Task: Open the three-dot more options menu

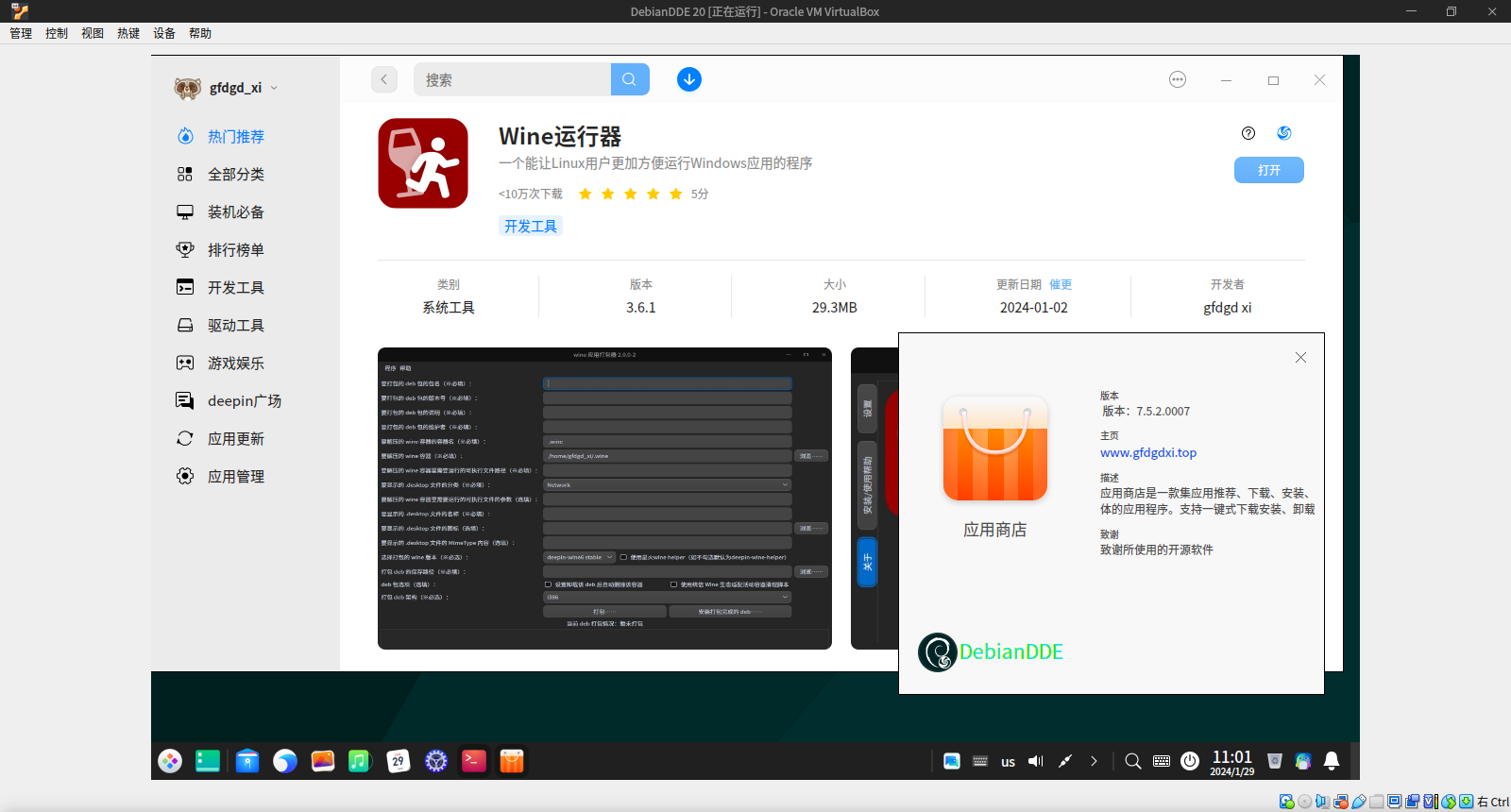Action: point(1178,79)
